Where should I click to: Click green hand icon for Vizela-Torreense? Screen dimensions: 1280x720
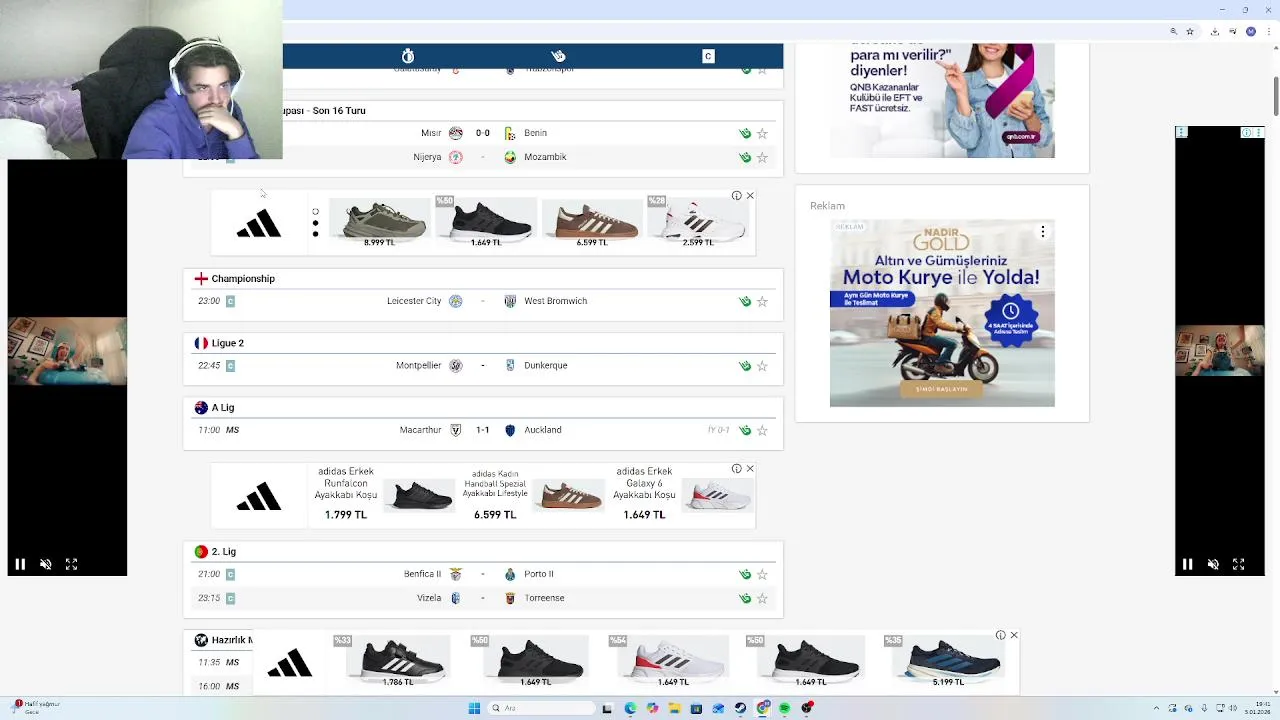tap(745, 598)
